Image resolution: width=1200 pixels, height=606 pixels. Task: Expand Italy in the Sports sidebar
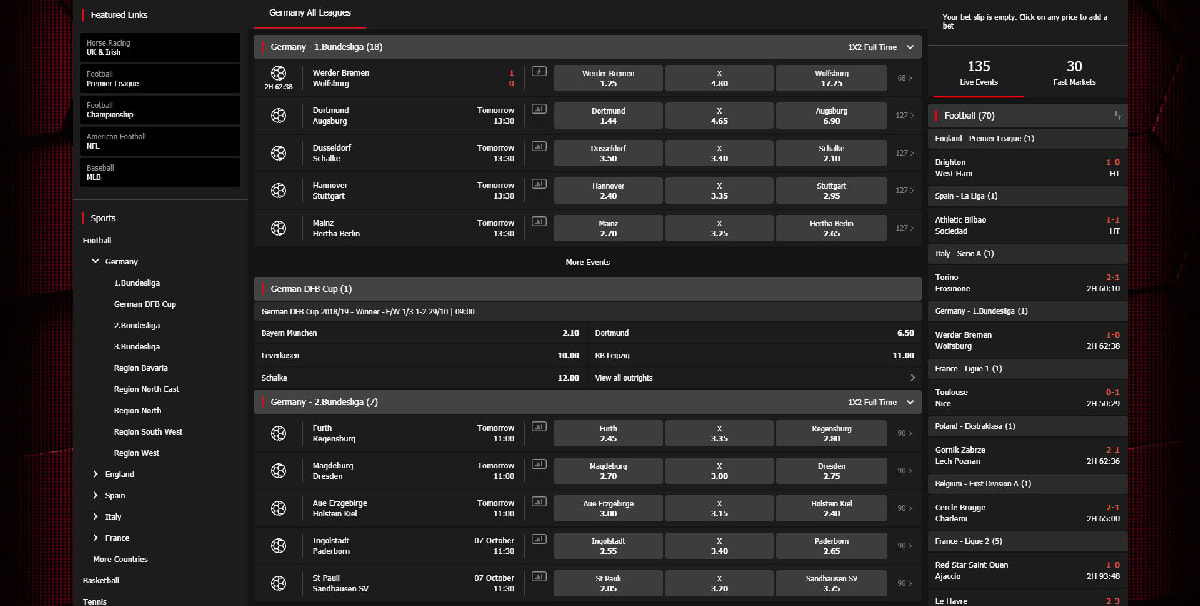95,517
